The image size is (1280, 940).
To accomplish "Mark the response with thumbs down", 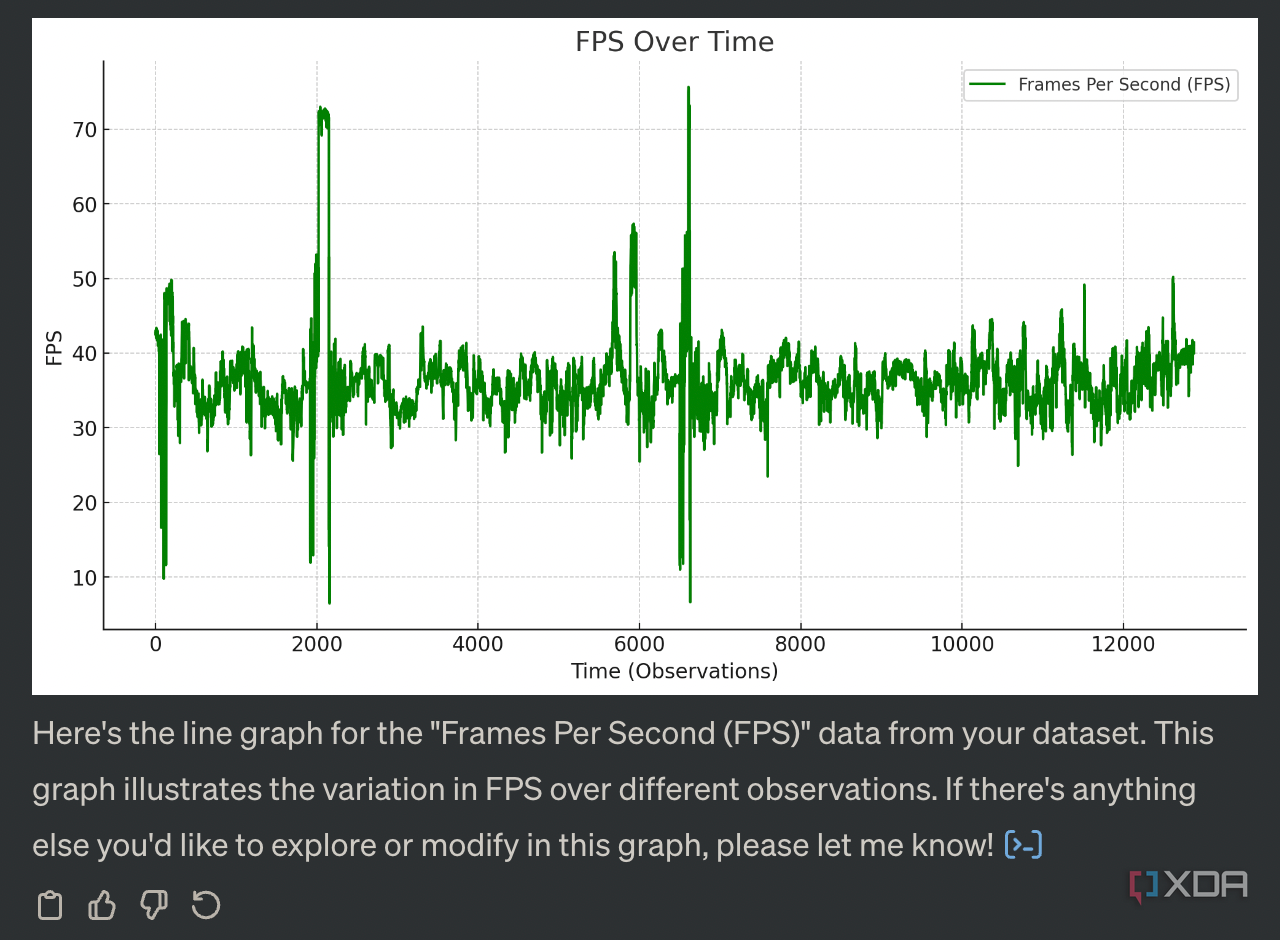I will pyautogui.click(x=154, y=906).
